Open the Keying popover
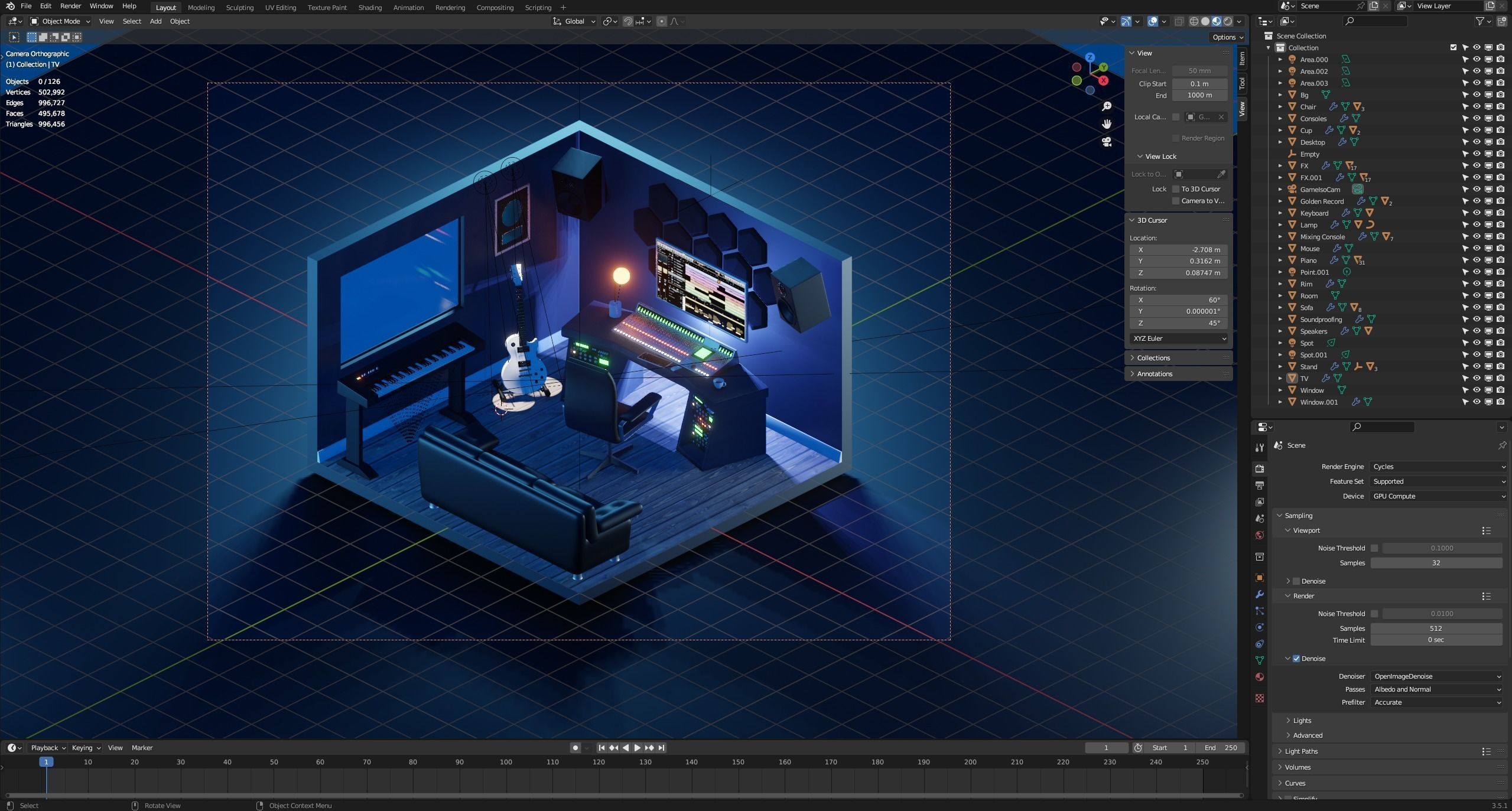Viewport: 1512px width, 811px height. click(86, 748)
